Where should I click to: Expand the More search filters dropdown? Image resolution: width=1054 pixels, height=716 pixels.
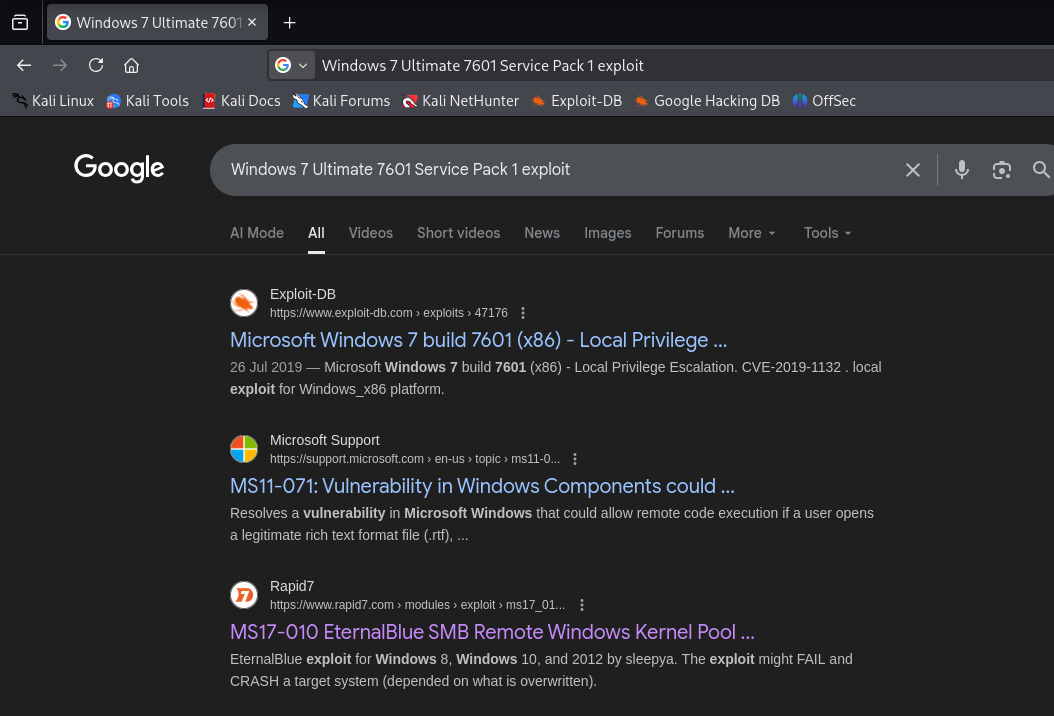pyautogui.click(x=752, y=233)
